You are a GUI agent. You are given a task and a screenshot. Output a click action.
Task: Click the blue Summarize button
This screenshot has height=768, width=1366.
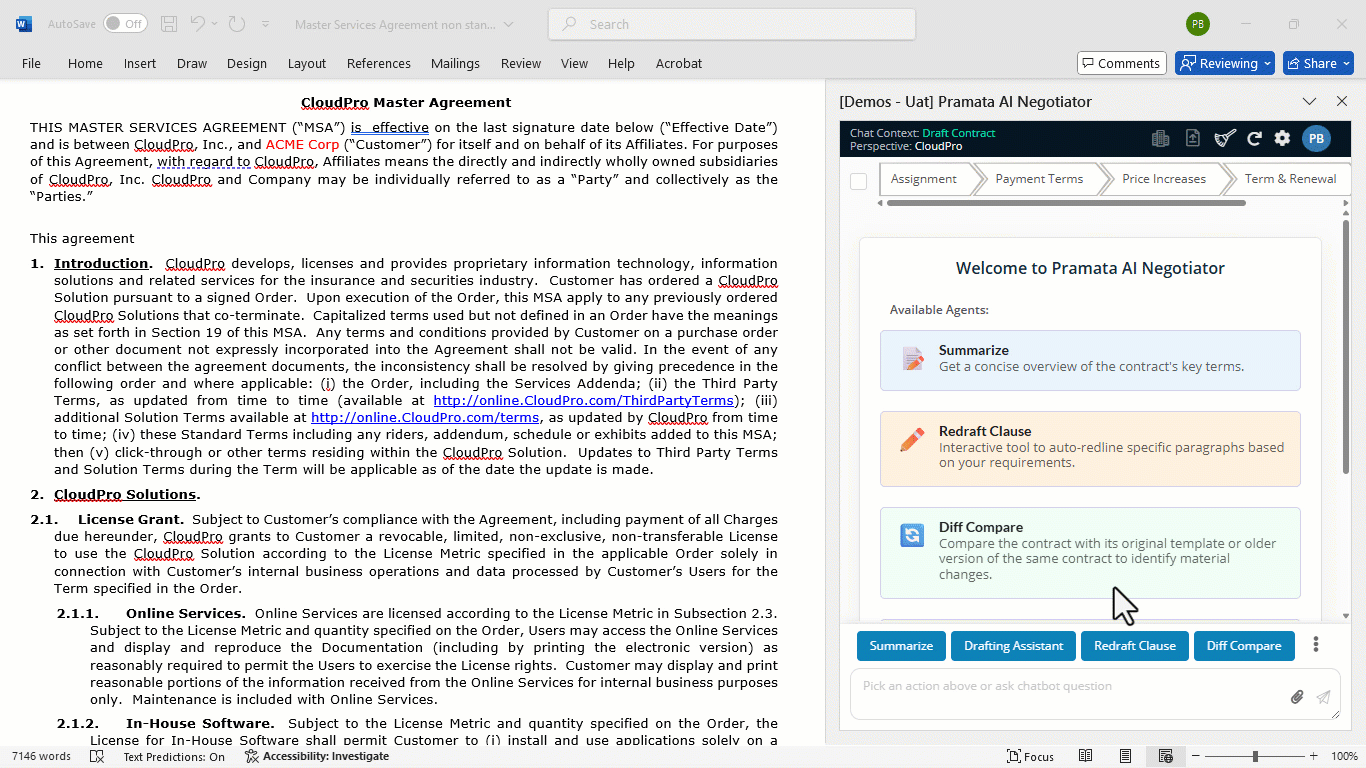901,646
